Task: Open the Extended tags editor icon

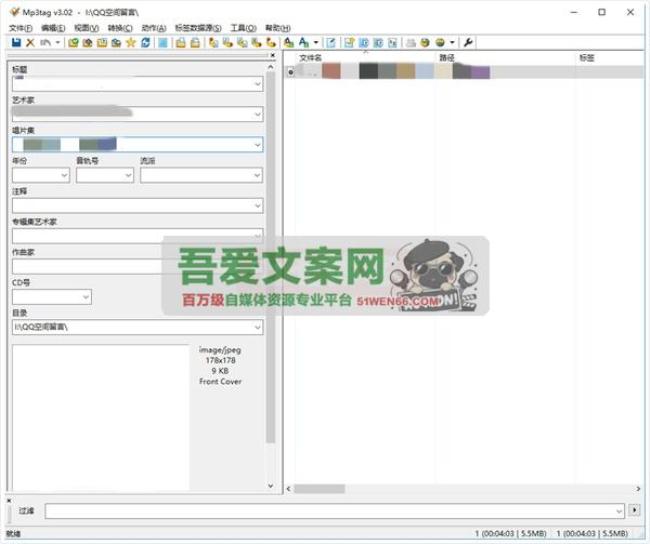Action: (x=331, y=42)
